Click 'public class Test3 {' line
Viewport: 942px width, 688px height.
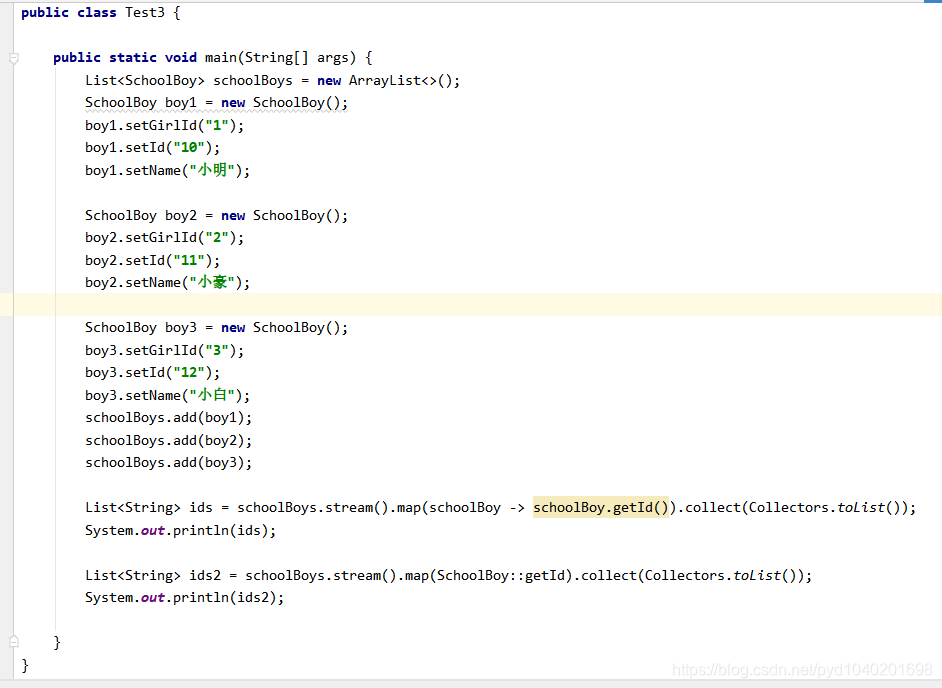pos(100,13)
